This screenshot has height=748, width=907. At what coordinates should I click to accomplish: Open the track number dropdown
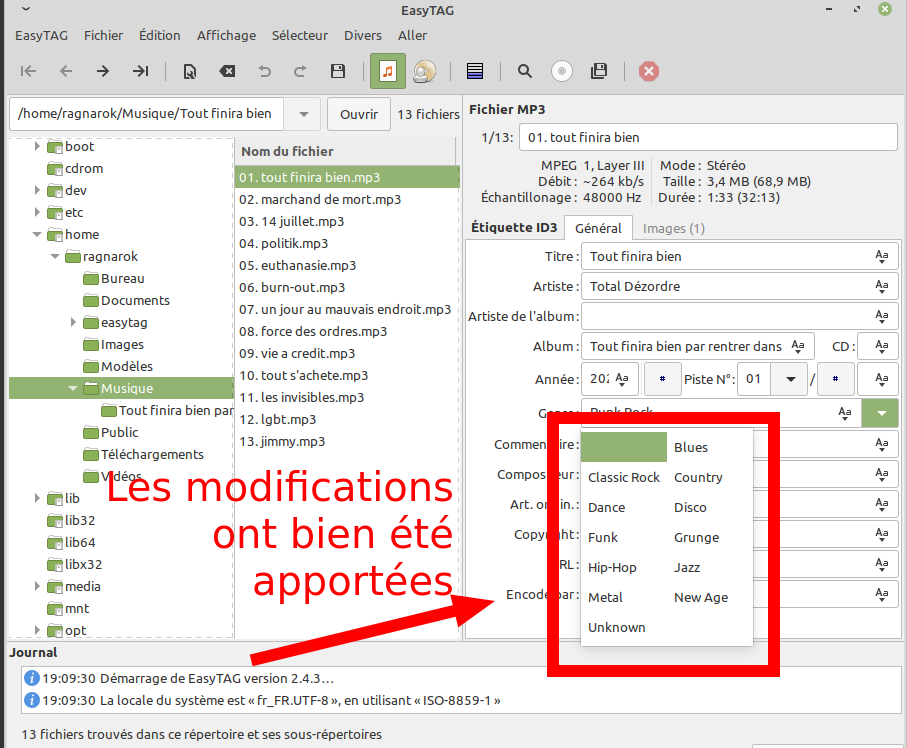coord(791,379)
